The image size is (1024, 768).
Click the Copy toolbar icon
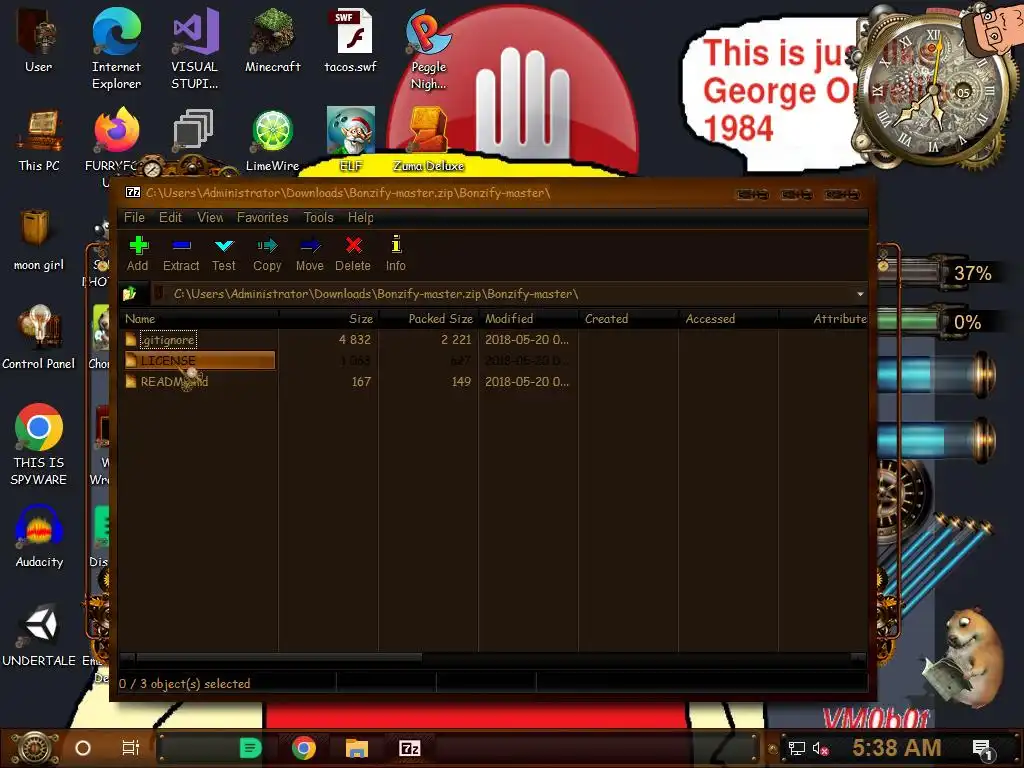tap(267, 253)
